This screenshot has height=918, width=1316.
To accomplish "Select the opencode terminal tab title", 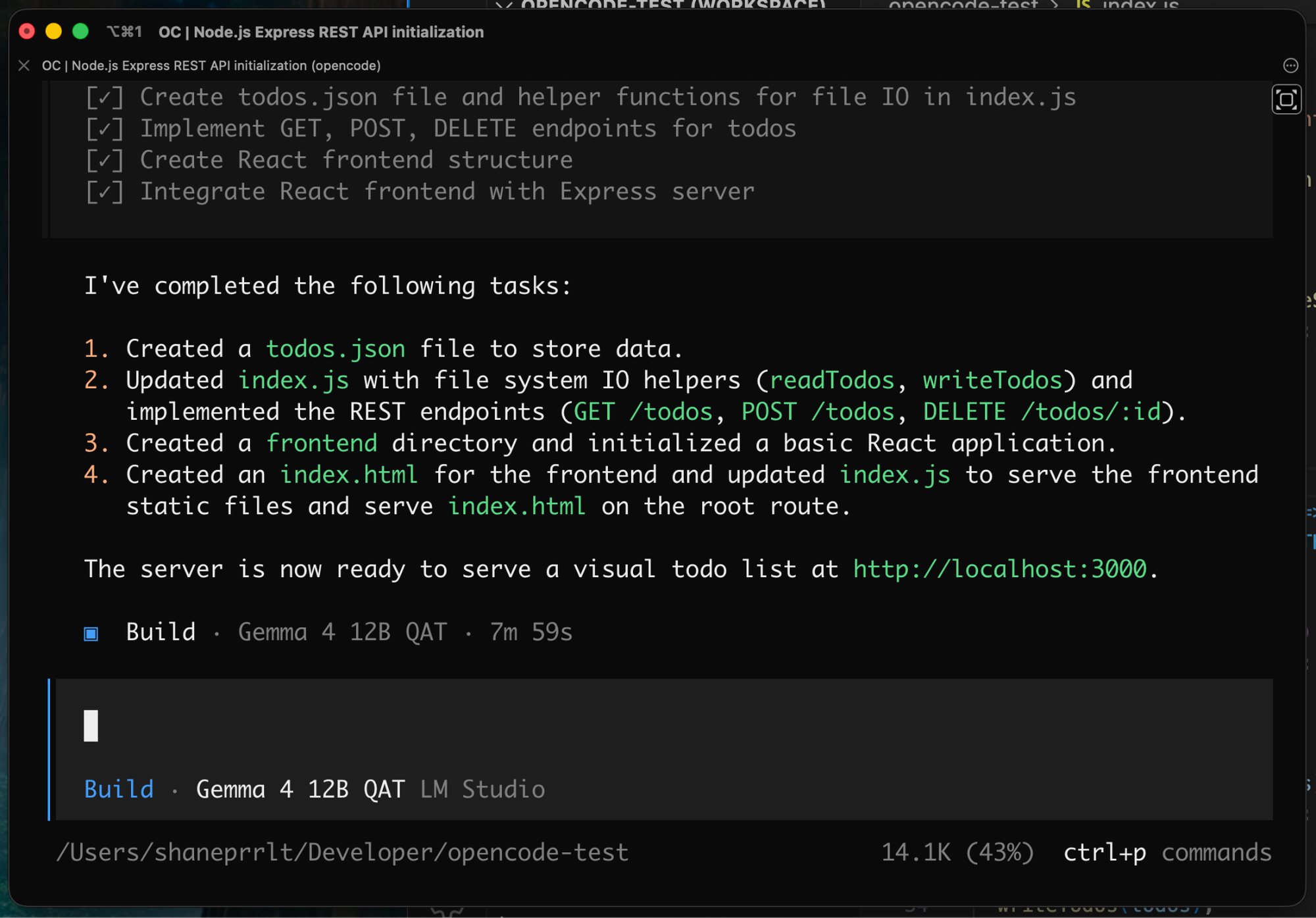I will pyautogui.click(x=211, y=66).
